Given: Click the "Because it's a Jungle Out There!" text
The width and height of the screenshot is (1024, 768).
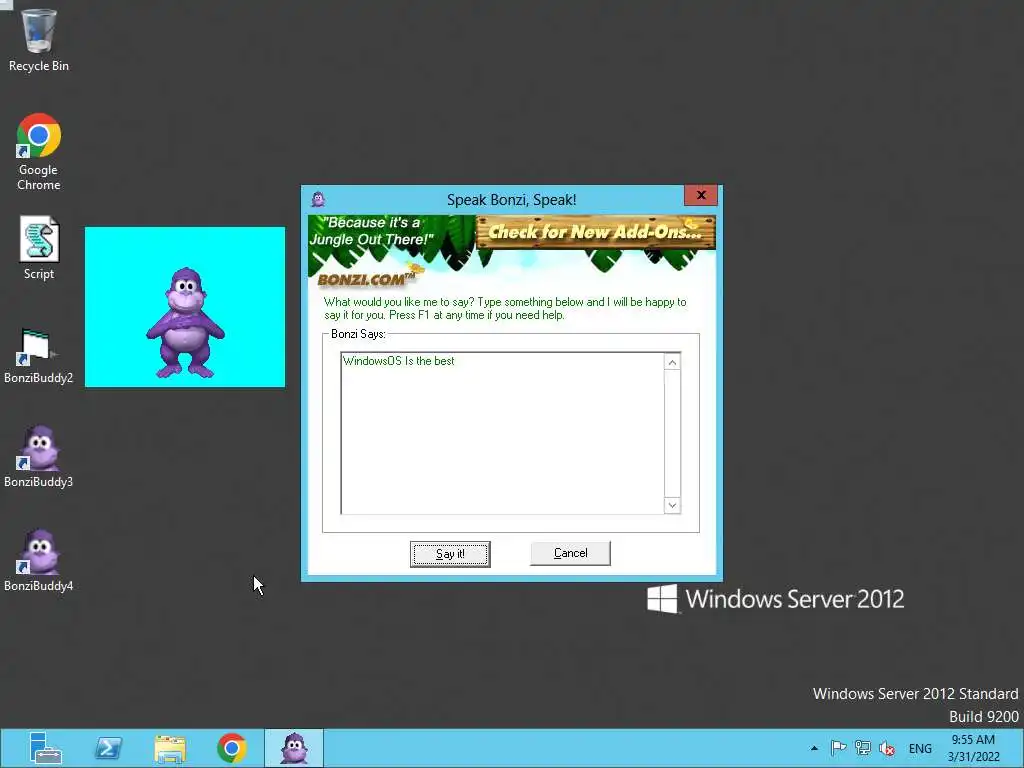Looking at the screenshot, I should (371, 231).
